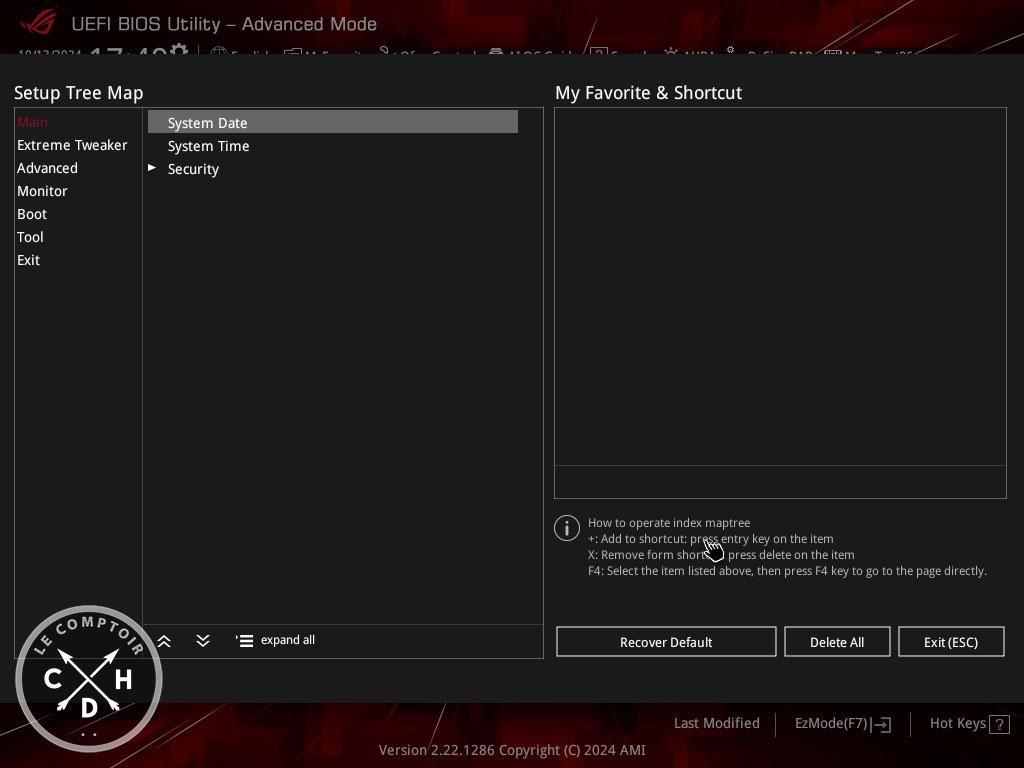Click the EzMode(F7) arrow icon
The height and width of the screenshot is (768, 1024).
882,724
